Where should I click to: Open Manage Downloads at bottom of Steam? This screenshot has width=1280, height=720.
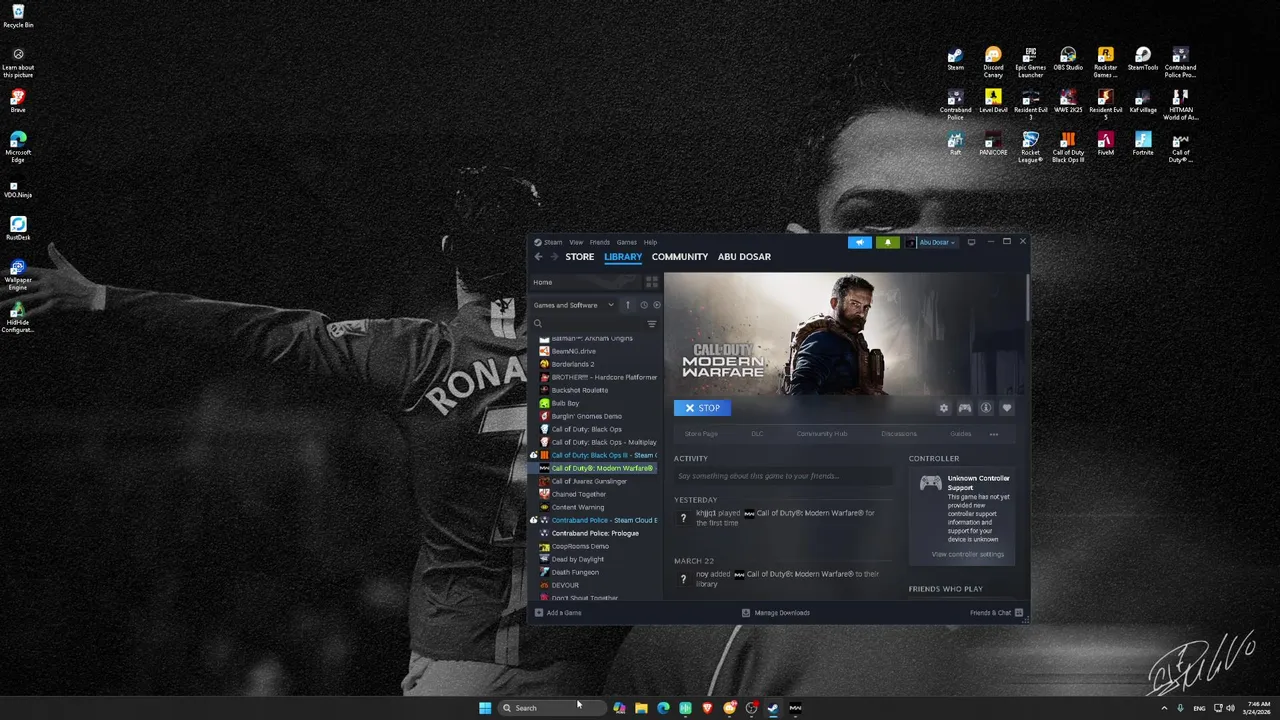coord(775,613)
